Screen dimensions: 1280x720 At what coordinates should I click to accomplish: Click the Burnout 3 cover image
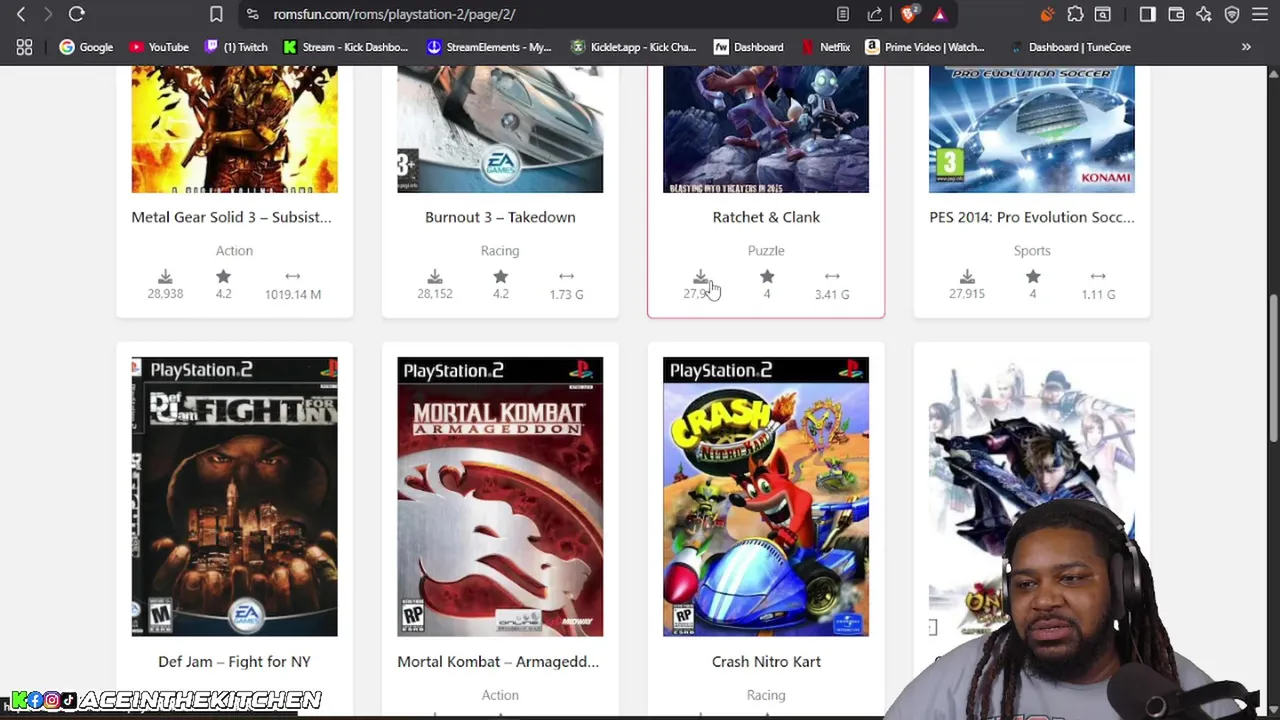pyautogui.click(x=500, y=129)
